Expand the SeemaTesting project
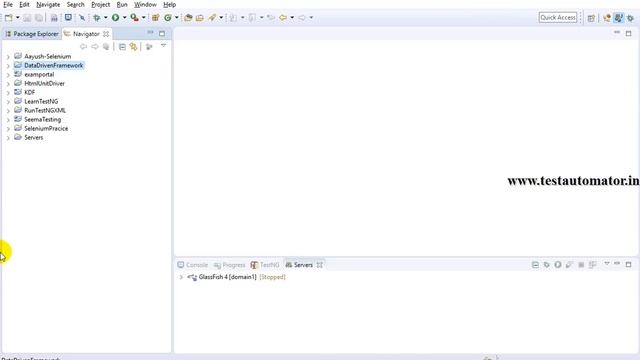 (x=8, y=120)
